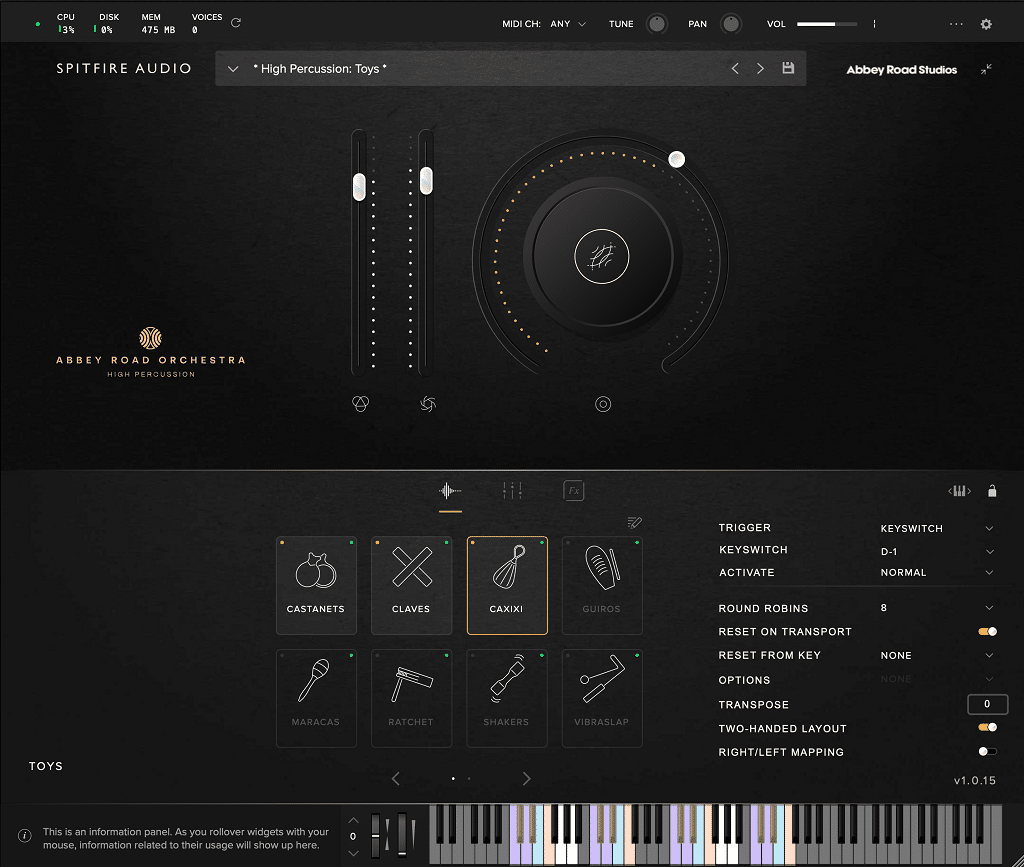This screenshot has width=1024, height=867.
Task: Open the settings gear
Action: [x=986, y=24]
